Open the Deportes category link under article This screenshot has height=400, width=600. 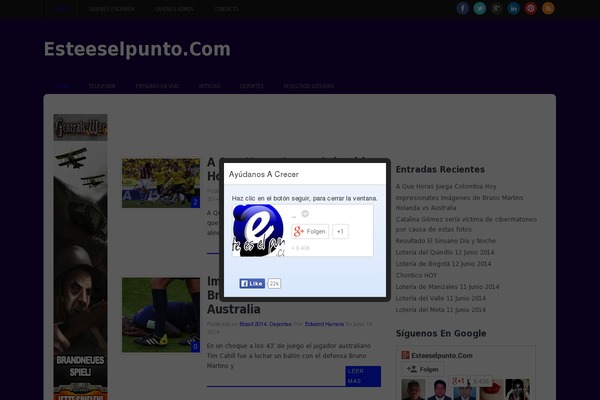pyautogui.click(x=280, y=324)
